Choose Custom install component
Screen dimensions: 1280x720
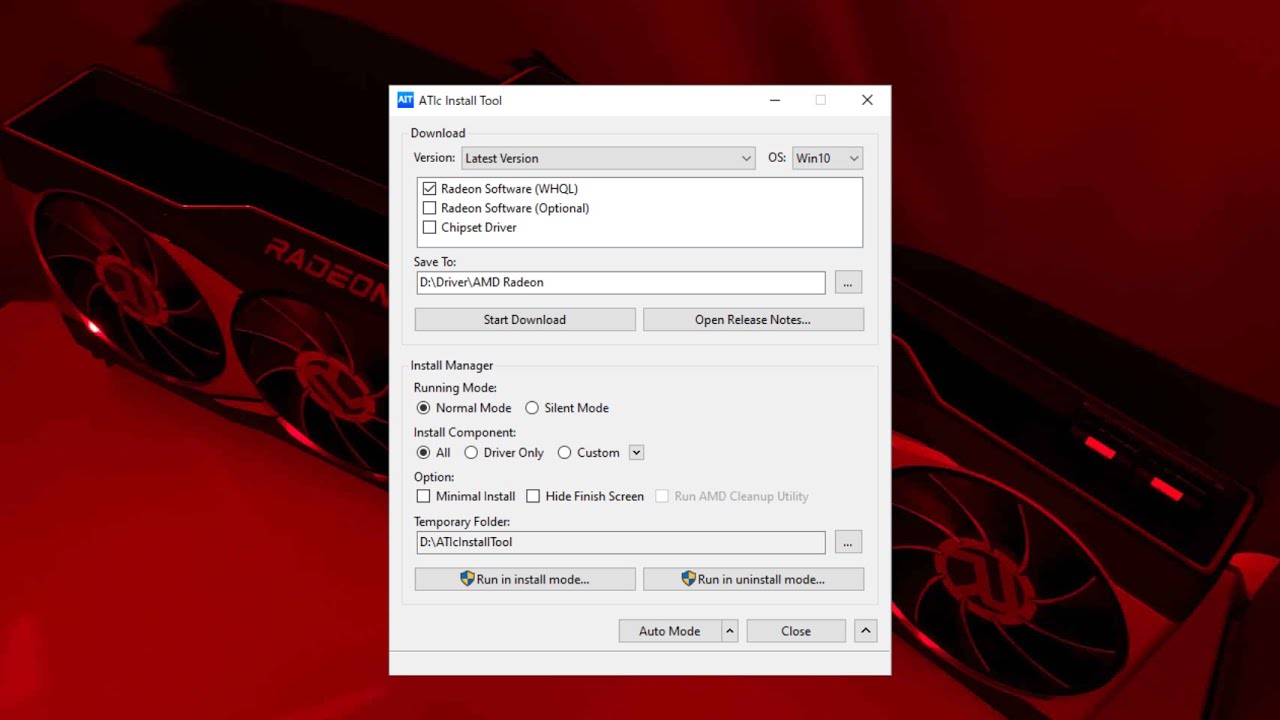565,453
